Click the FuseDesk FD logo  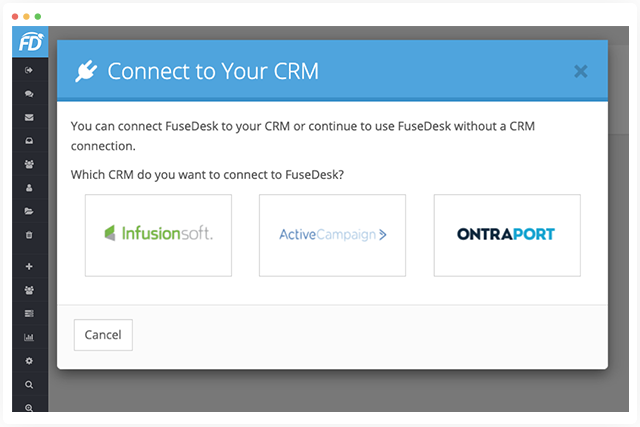click(x=29, y=44)
